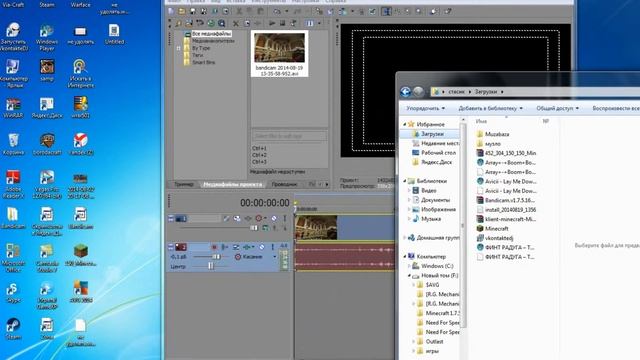Open Track FX on video track 1
This screenshot has width=640, height=360.
pyautogui.click(x=248, y=218)
